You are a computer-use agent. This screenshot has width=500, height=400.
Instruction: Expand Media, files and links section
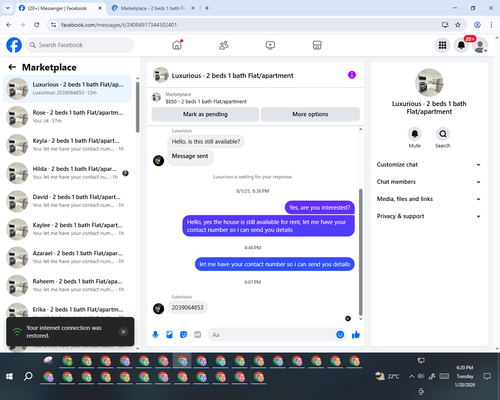[x=429, y=199]
